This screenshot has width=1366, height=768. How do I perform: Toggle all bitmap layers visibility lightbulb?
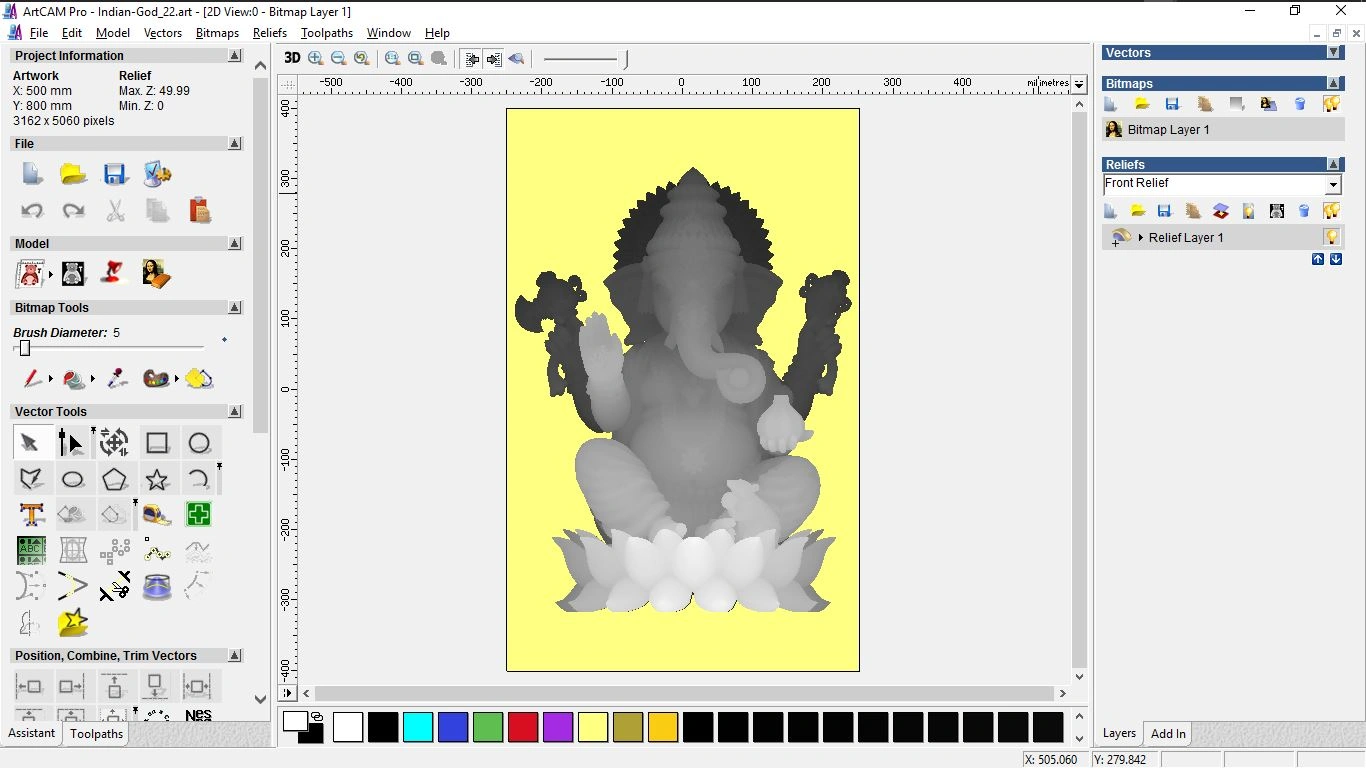(x=1331, y=104)
